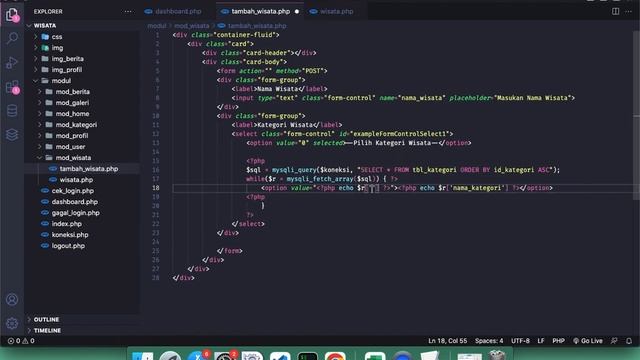
Task: Open the Extensions view
Action: (12, 87)
